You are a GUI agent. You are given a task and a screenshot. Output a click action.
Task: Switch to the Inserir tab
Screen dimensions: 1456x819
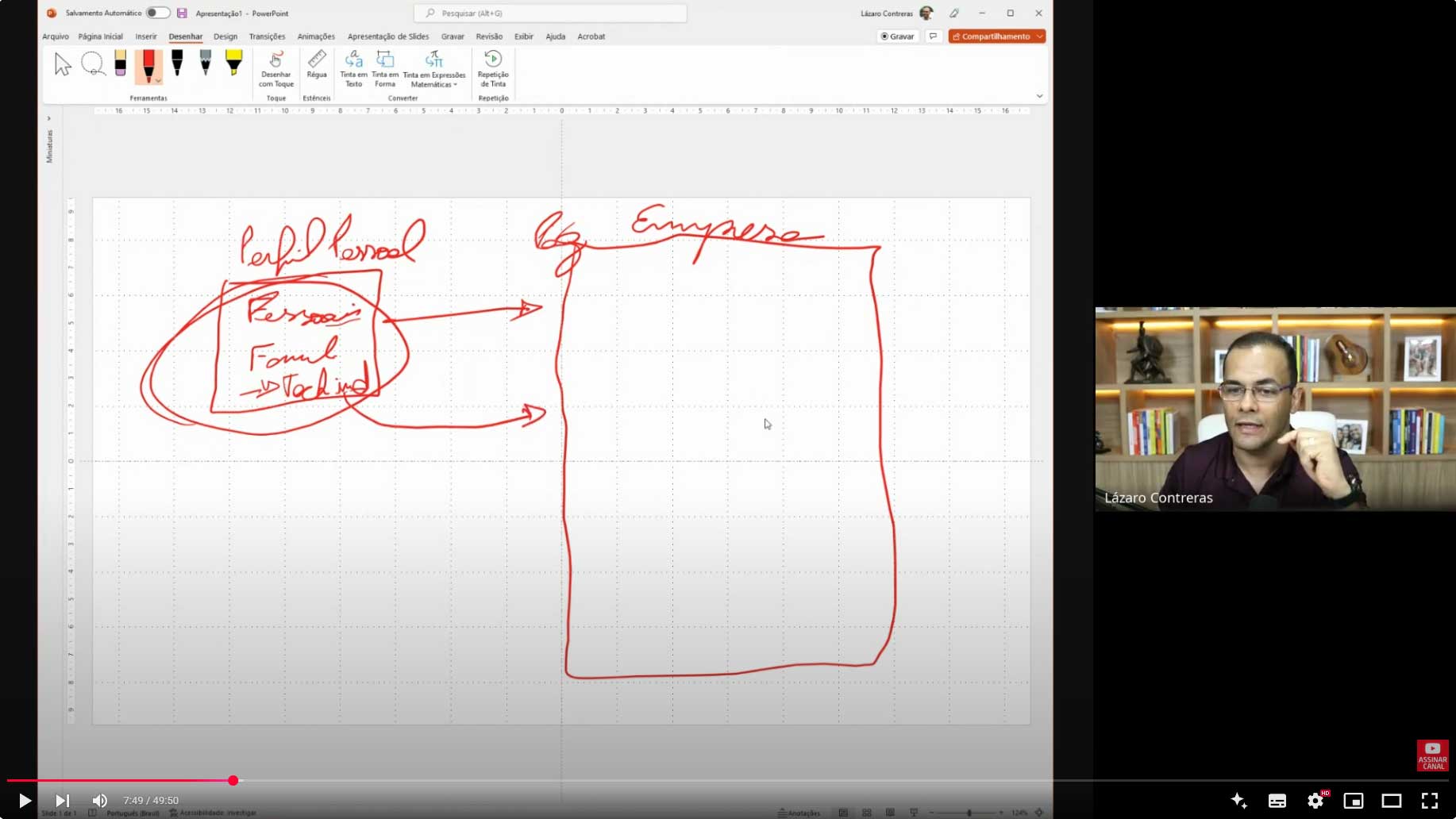146,37
